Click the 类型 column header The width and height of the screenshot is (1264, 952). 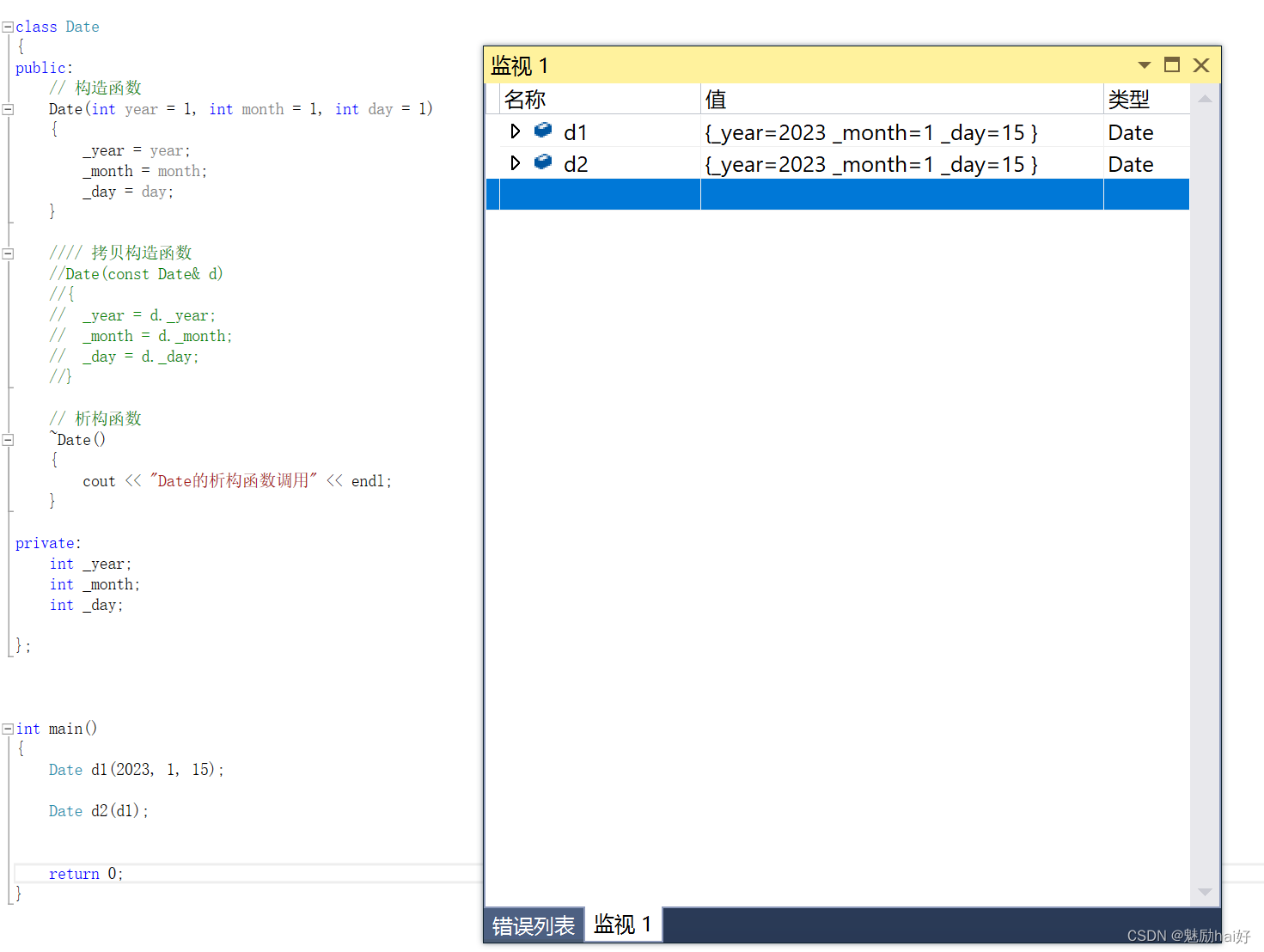pos(1146,100)
